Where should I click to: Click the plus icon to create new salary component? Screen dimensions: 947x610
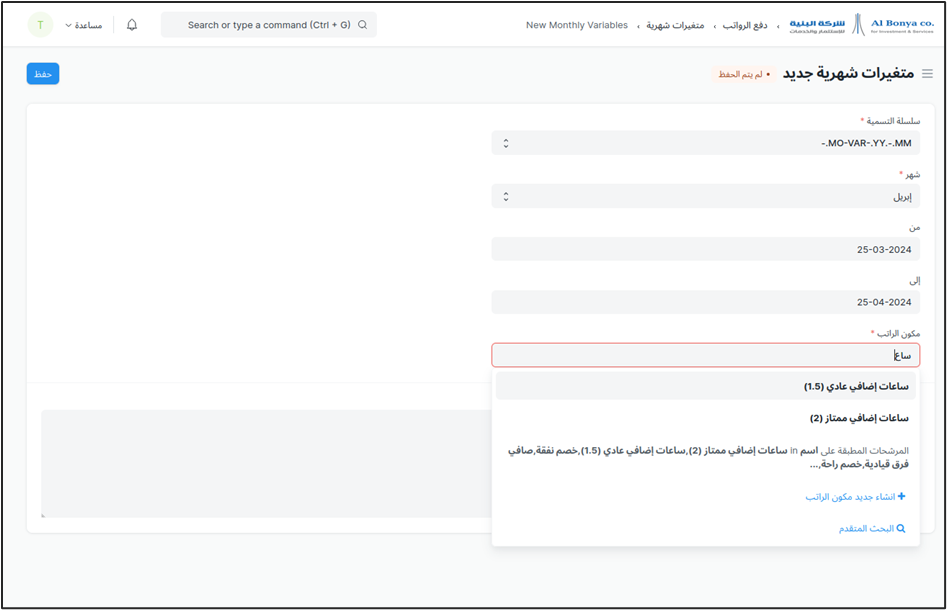[x=901, y=497]
